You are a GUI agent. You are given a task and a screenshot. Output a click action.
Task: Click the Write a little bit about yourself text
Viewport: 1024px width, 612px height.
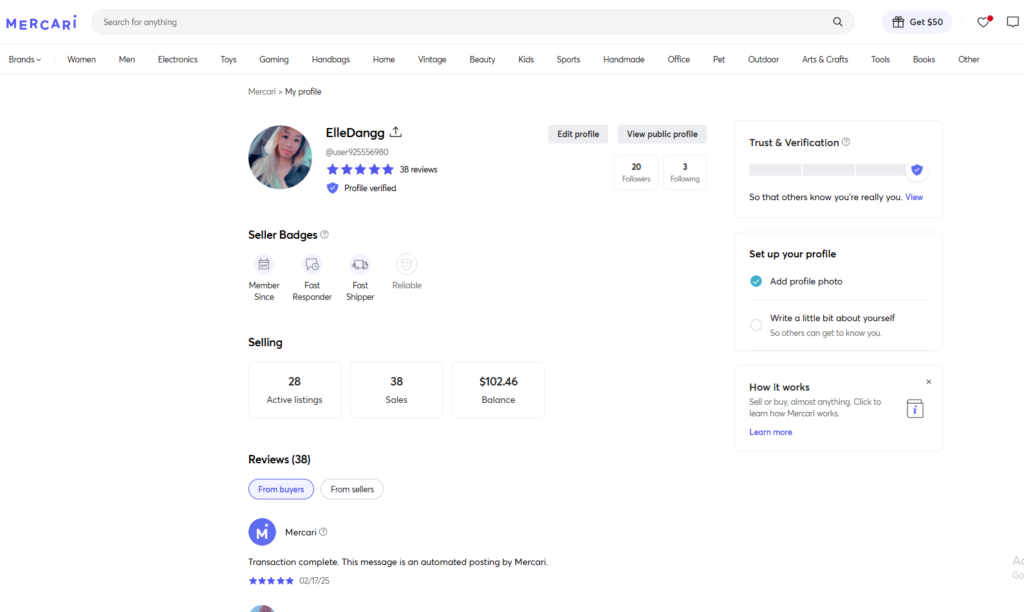coord(833,318)
